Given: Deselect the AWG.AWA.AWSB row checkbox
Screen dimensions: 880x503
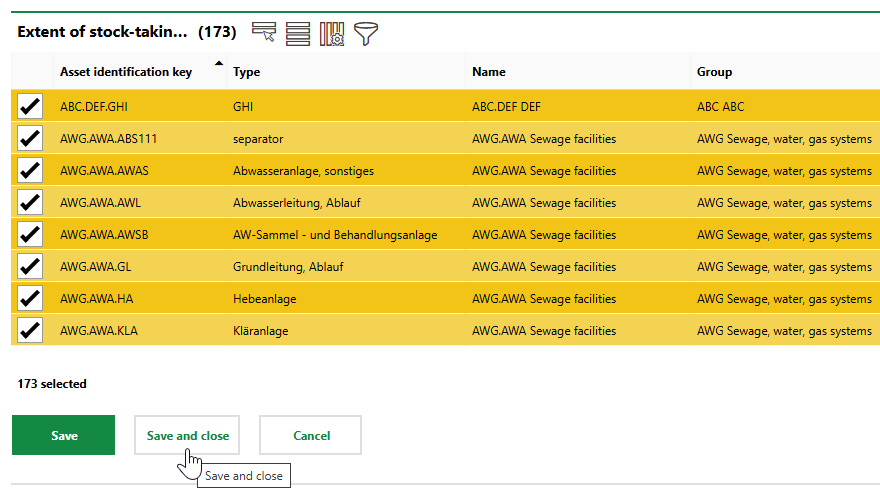Looking at the screenshot, I should point(30,234).
